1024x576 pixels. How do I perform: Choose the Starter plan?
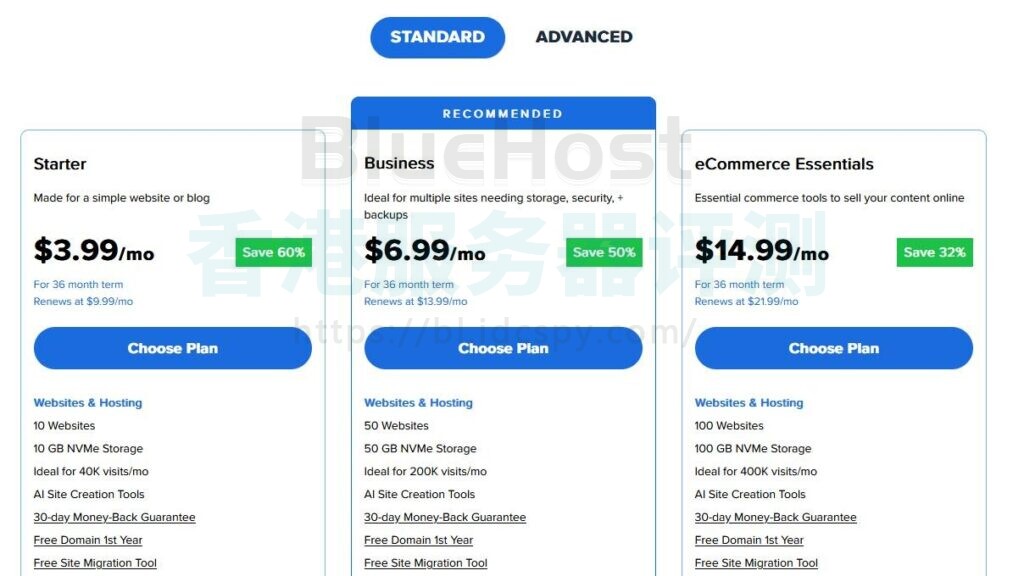[173, 348]
